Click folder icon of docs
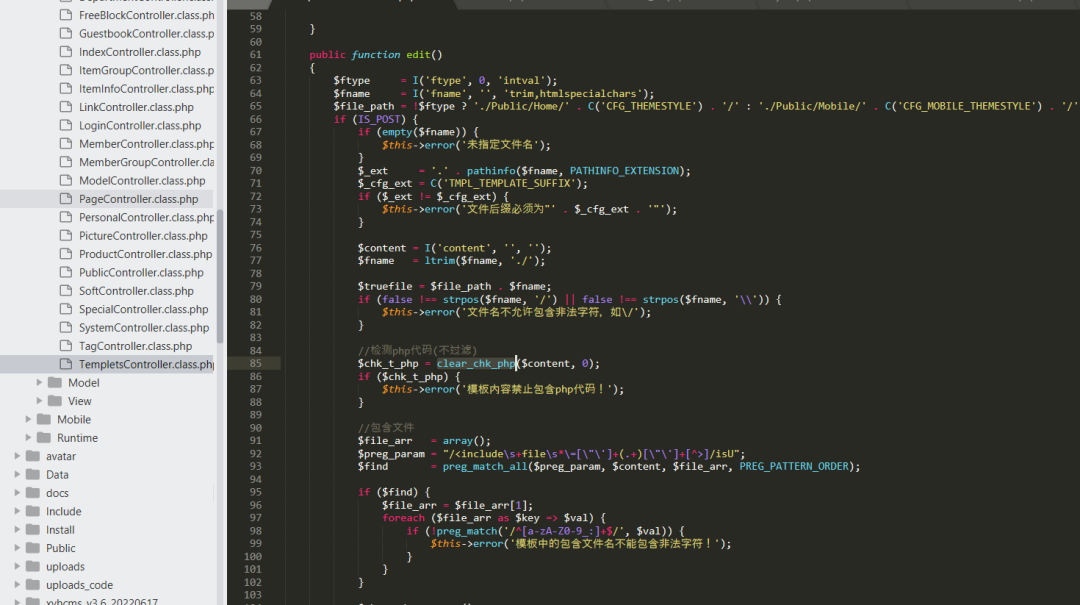 pyautogui.click(x=33, y=493)
